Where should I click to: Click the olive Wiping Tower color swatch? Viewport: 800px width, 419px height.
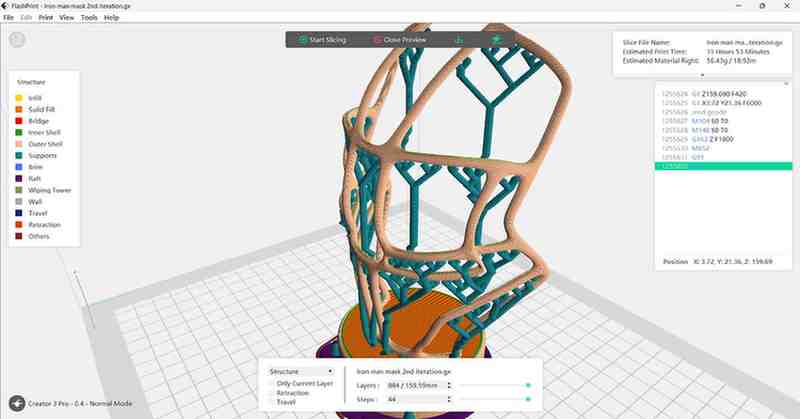[x=19, y=190]
